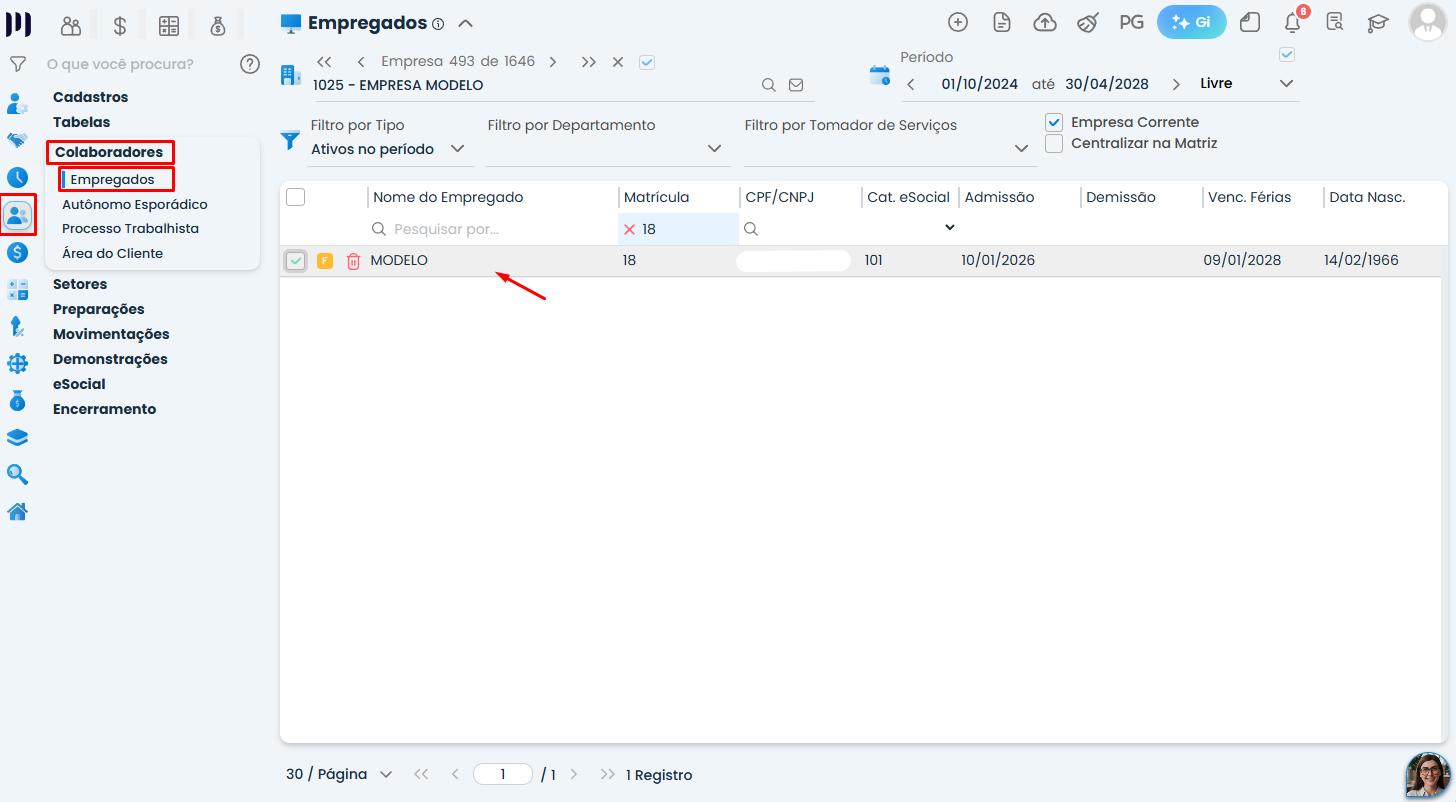Open the 30 / Página size dropdown
This screenshot has width=1456, height=802.
(x=339, y=774)
